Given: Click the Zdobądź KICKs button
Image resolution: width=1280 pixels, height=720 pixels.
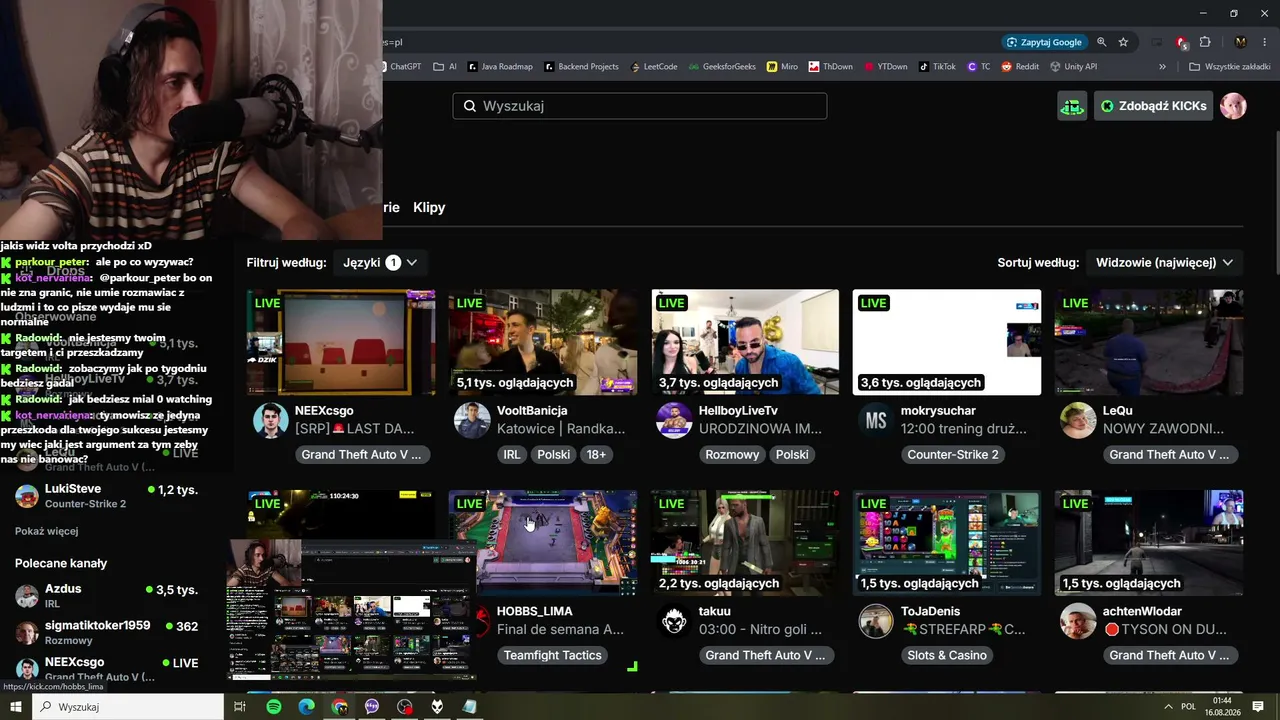Looking at the screenshot, I should click(1153, 106).
